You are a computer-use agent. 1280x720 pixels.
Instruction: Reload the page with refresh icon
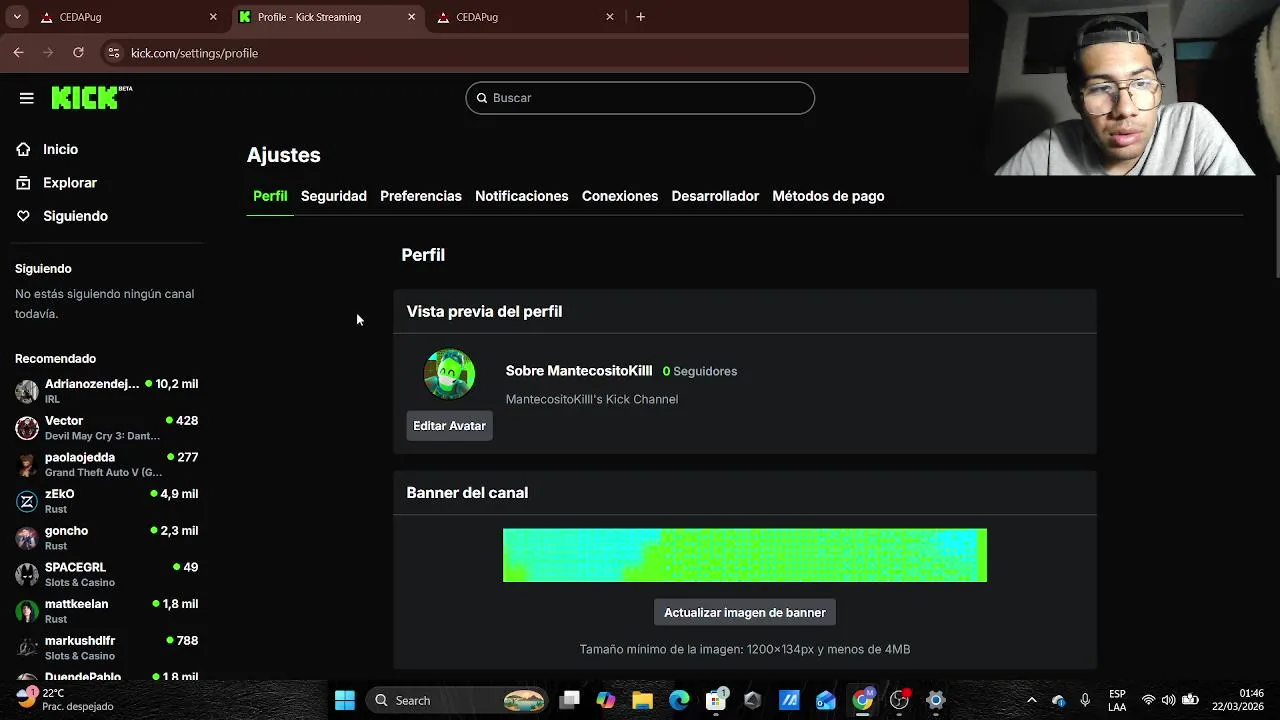(x=78, y=53)
